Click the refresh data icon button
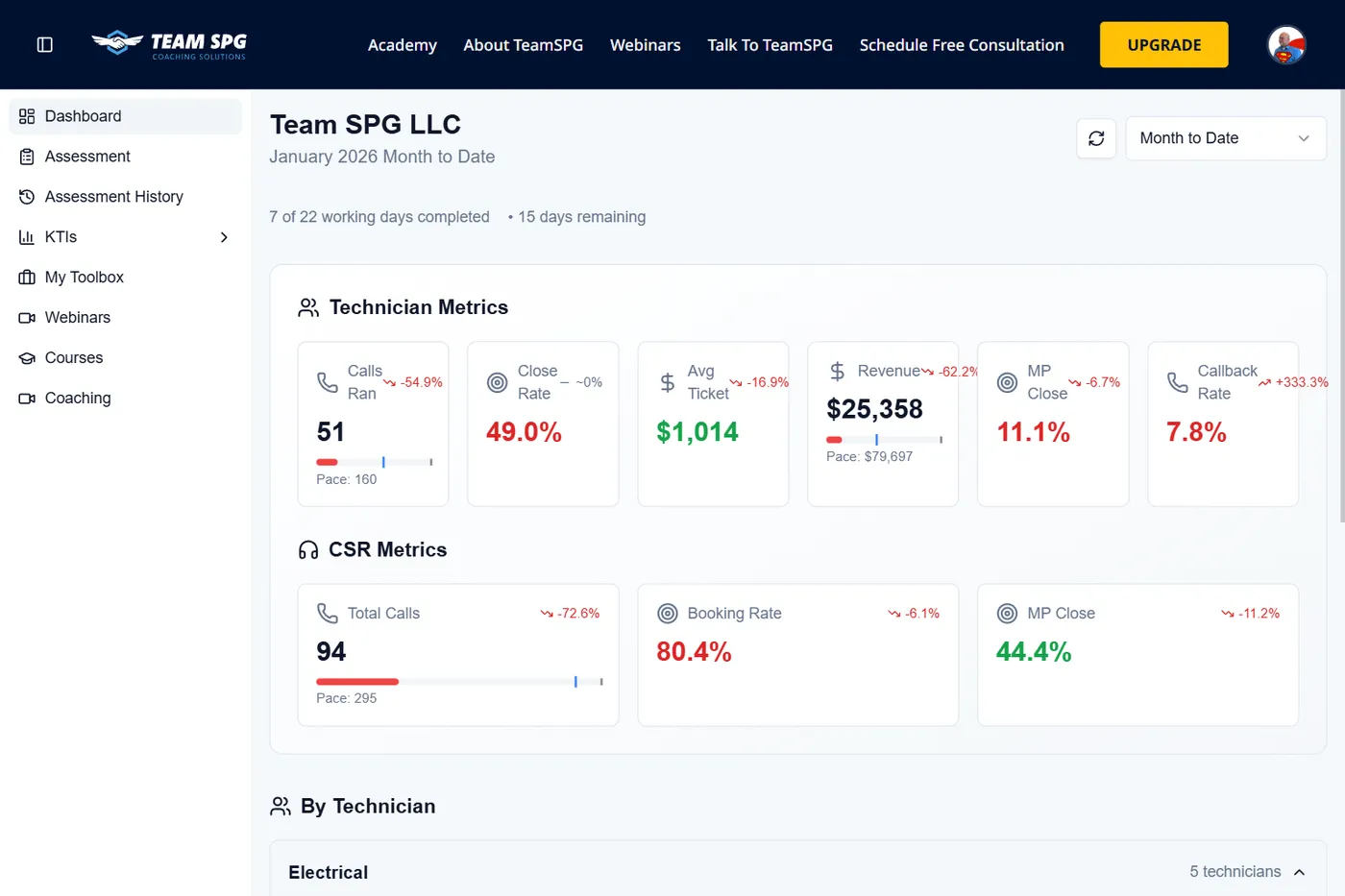Image resolution: width=1345 pixels, height=896 pixels. coord(1096,138)
